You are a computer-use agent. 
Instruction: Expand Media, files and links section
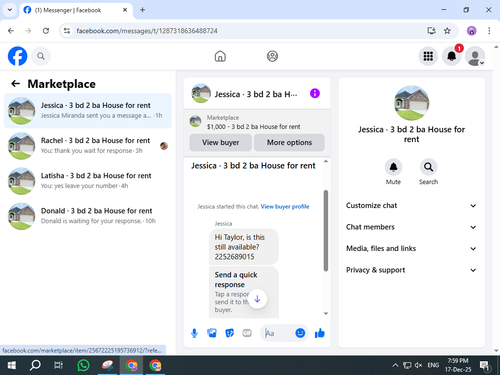coord(411,249)
